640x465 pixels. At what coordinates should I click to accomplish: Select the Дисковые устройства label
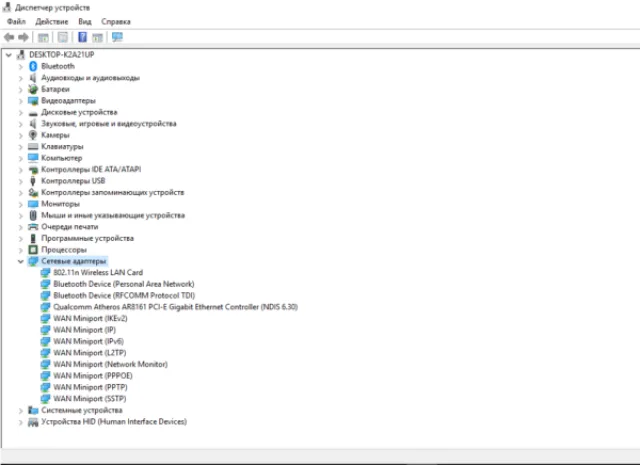[79, 112]
